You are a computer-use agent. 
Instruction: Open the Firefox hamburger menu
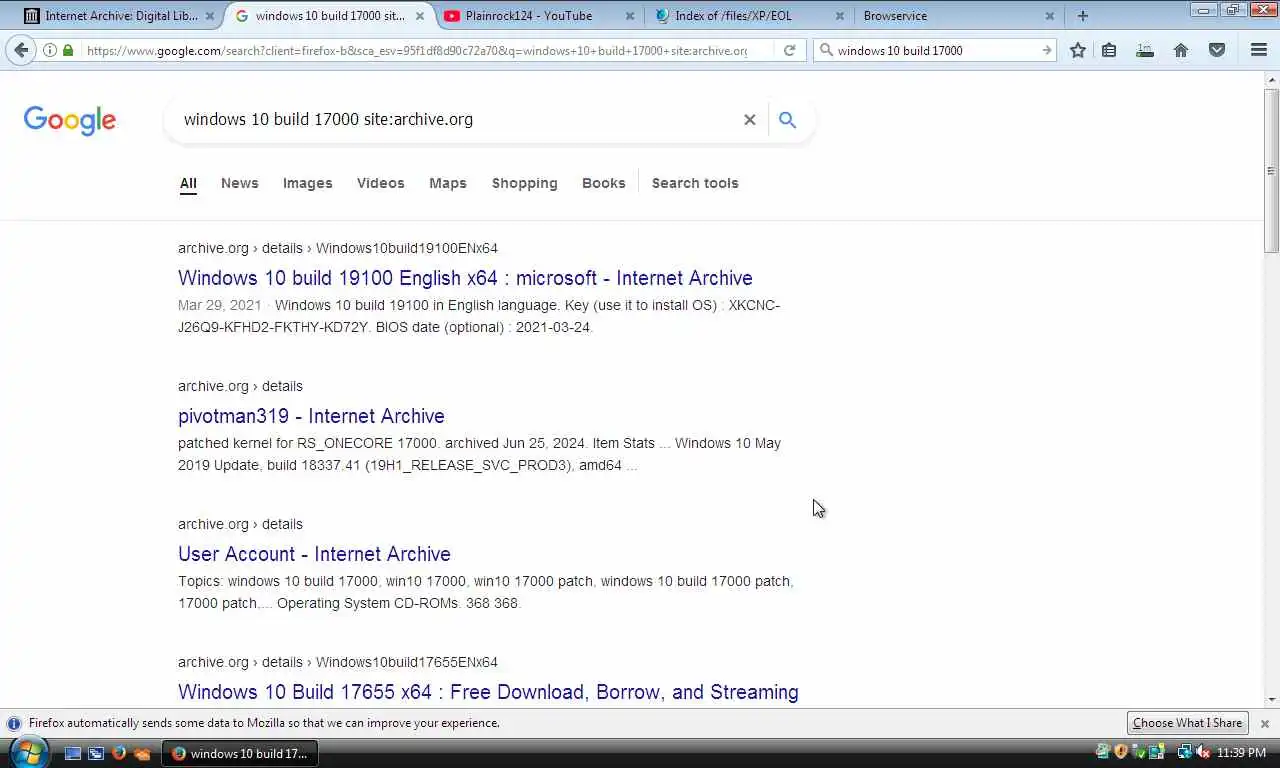(x=1259, y=50)
